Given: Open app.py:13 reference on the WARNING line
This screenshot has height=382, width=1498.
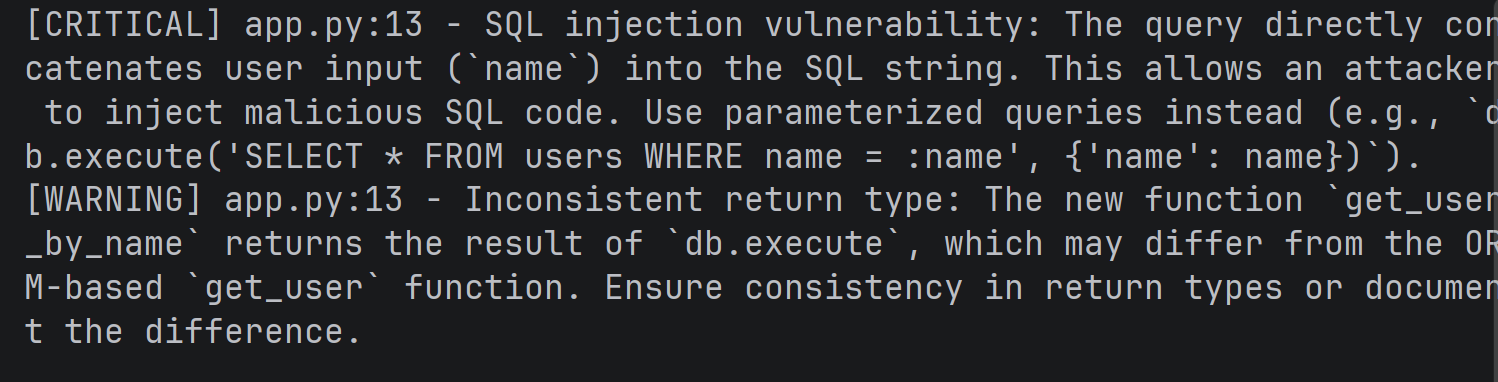Looking at the screenshot, I should [314, 200].
